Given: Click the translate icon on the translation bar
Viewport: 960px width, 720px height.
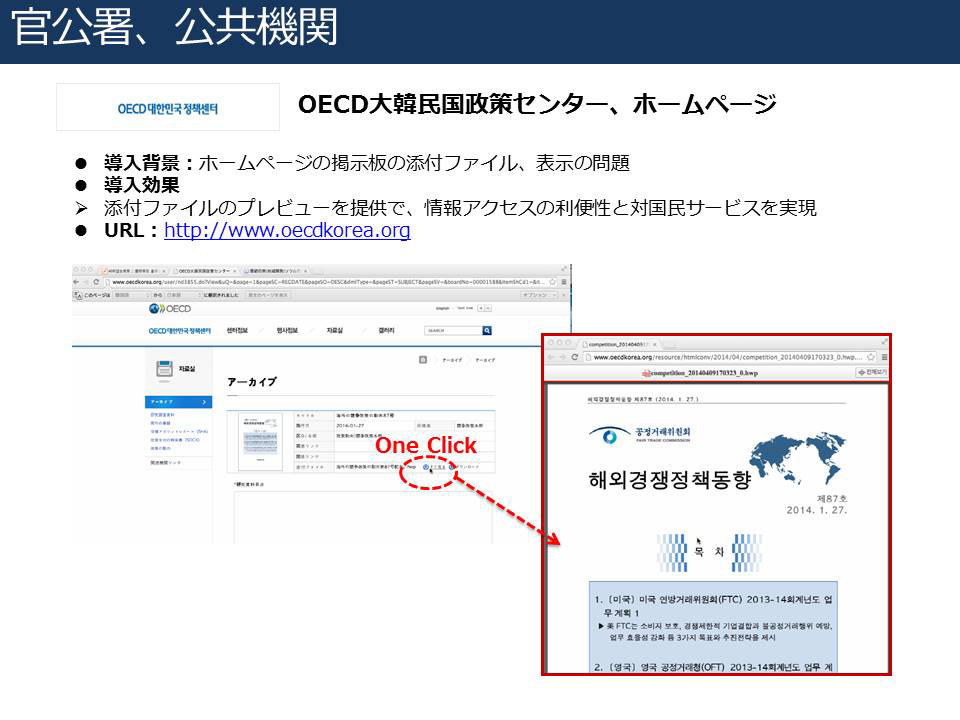Looking at the screenshot, I should click(x=78, y=295).
